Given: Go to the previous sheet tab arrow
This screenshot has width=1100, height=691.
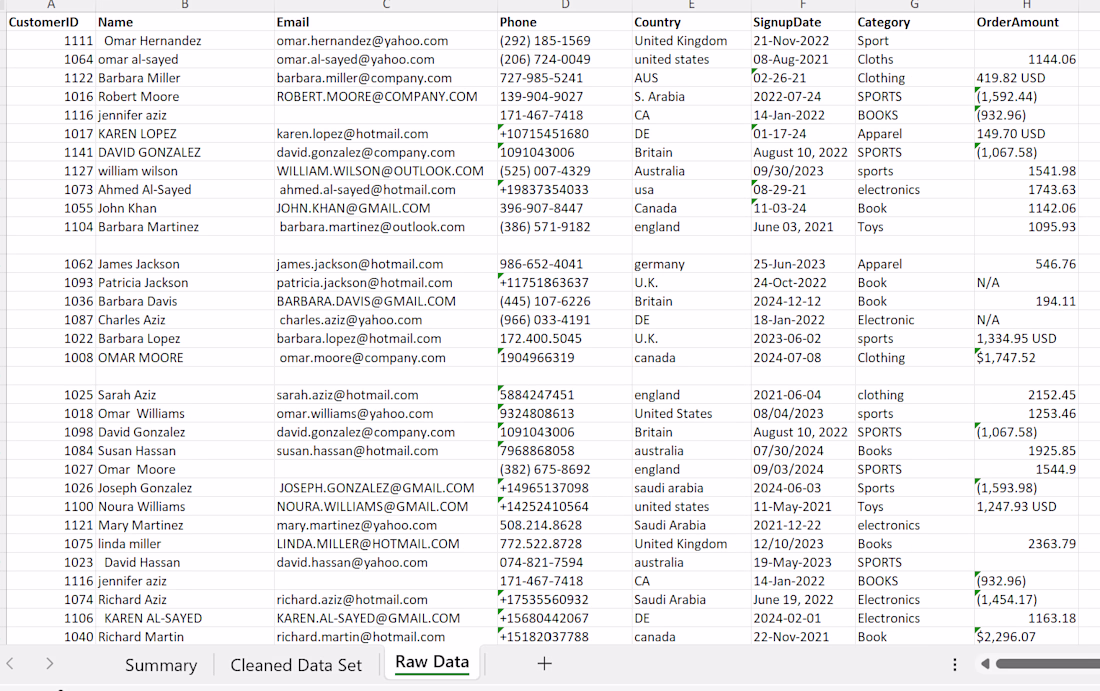Looking at the screenshot, I should click(10, 664).
